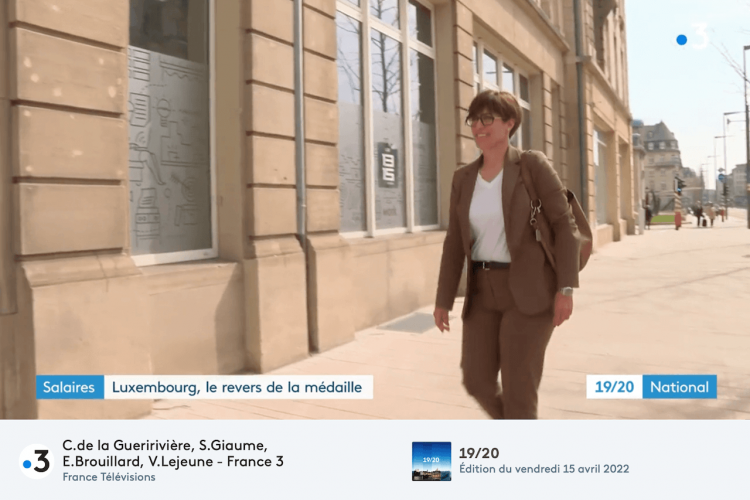The width and height of the screenshot is (750, 500).
Task: Follow the France Télévisions link
Action: pyautogui.click(x=109, y=477)
